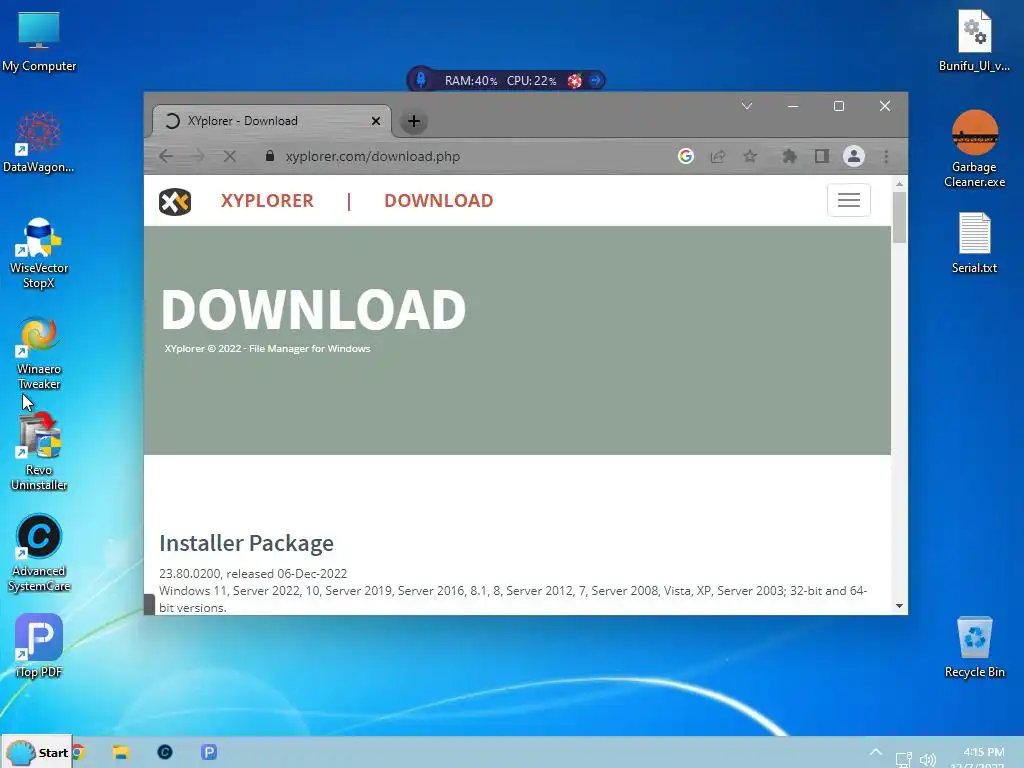Toggle Chrome side panel

click(822, 156)
